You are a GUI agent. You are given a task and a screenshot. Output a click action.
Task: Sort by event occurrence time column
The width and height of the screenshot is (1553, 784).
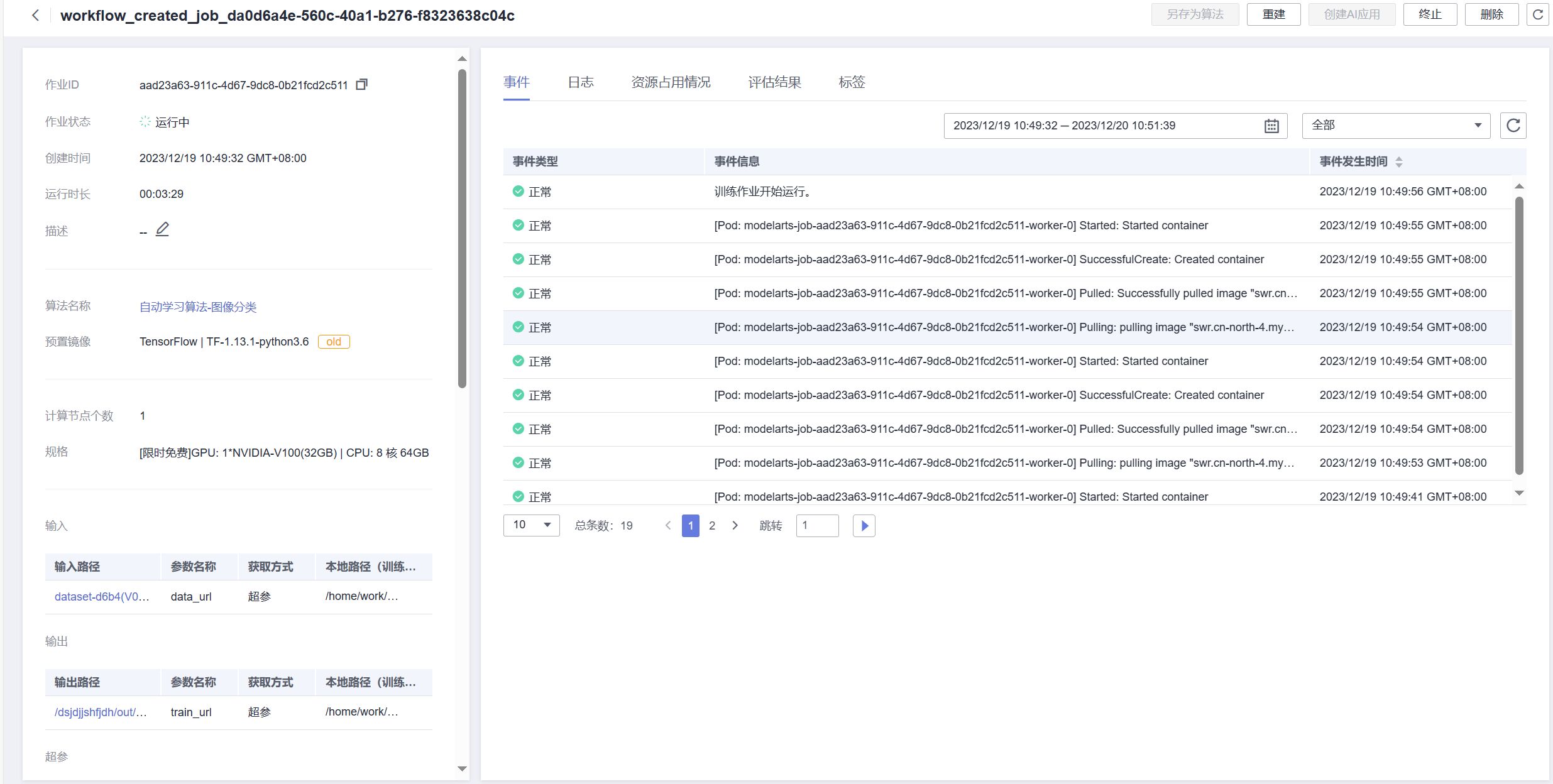click(1398, 161)
